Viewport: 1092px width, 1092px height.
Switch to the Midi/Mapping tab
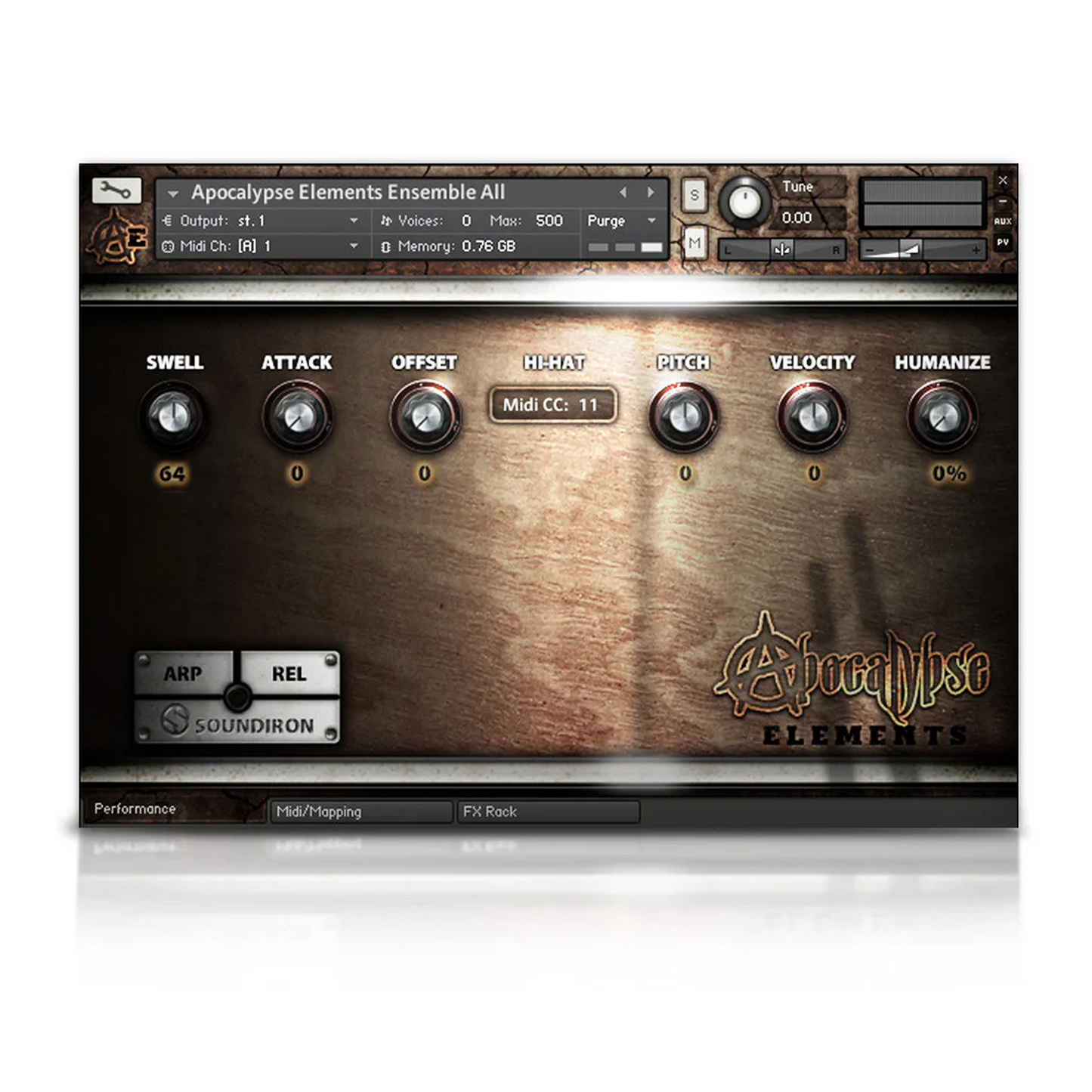tap(360, 812)
